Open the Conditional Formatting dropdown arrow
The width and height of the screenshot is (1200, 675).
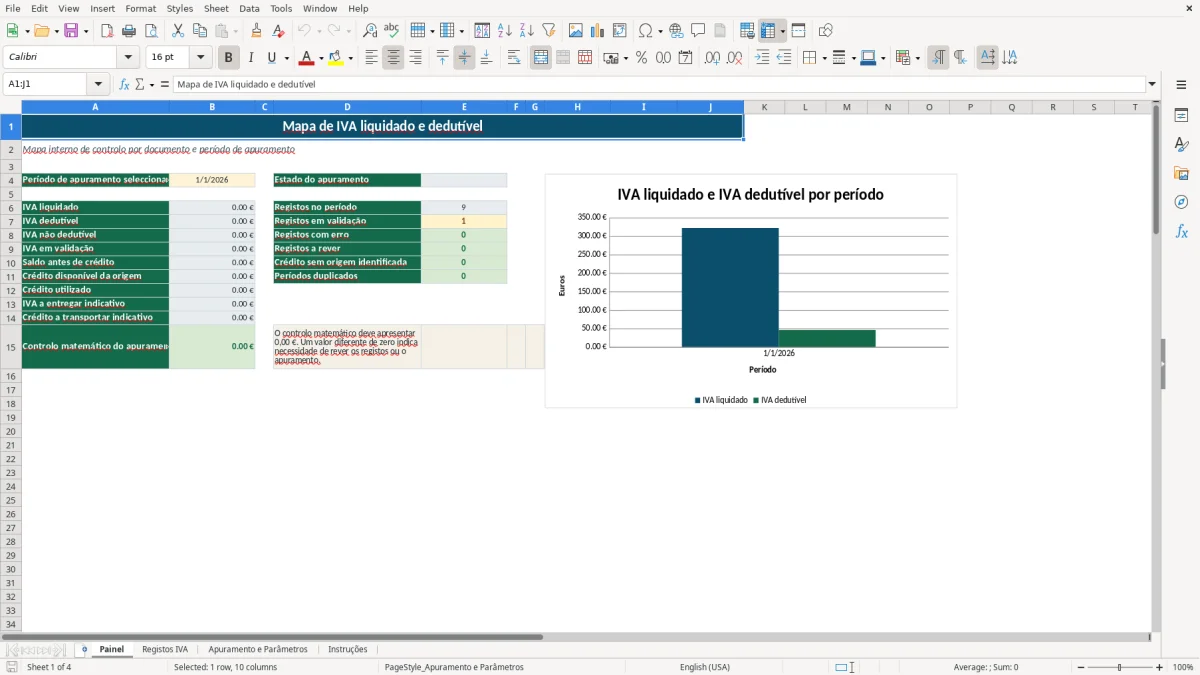pos(917,58)
